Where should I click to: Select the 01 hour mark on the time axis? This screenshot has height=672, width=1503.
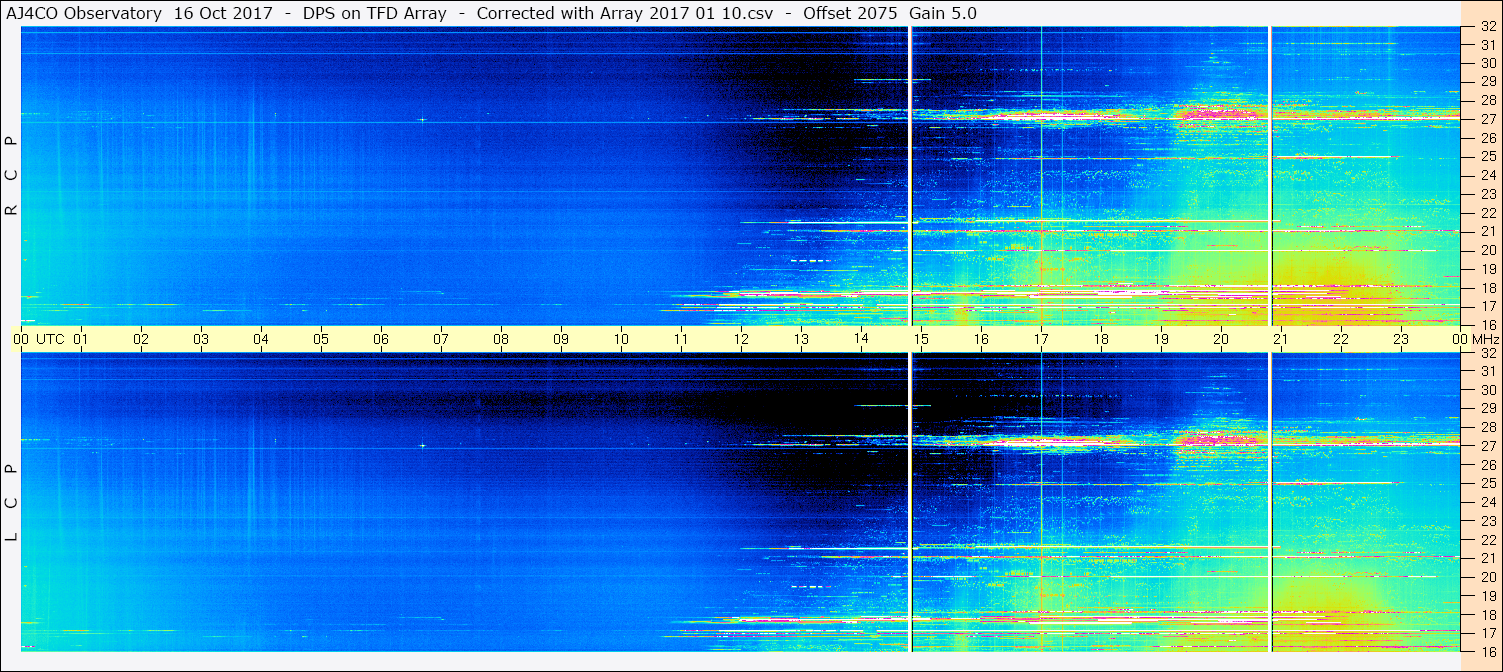click(x=81, y=339)
